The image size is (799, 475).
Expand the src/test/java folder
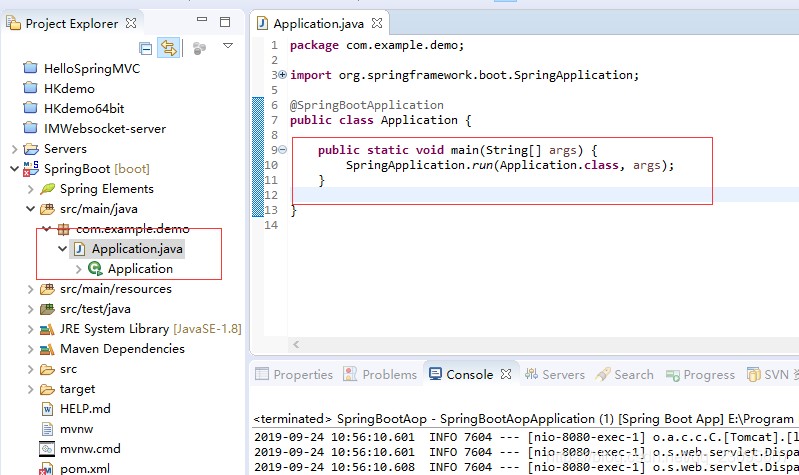pyautogui.click(x=31, y=309)
